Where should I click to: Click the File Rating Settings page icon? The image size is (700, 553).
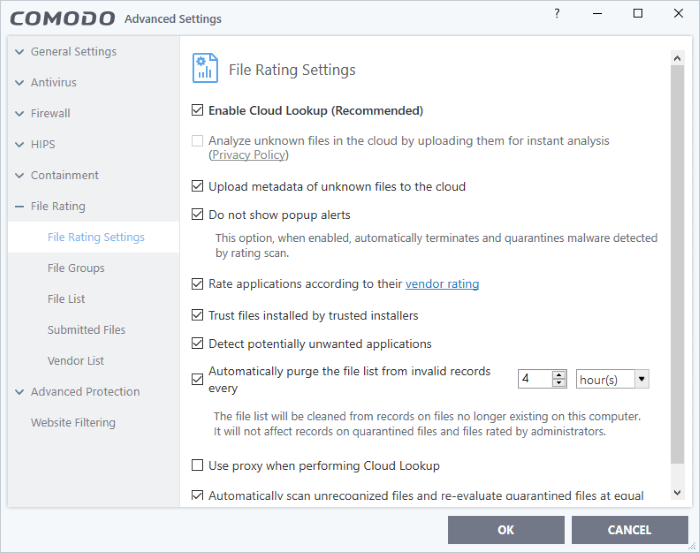click(x=205, y=68)
